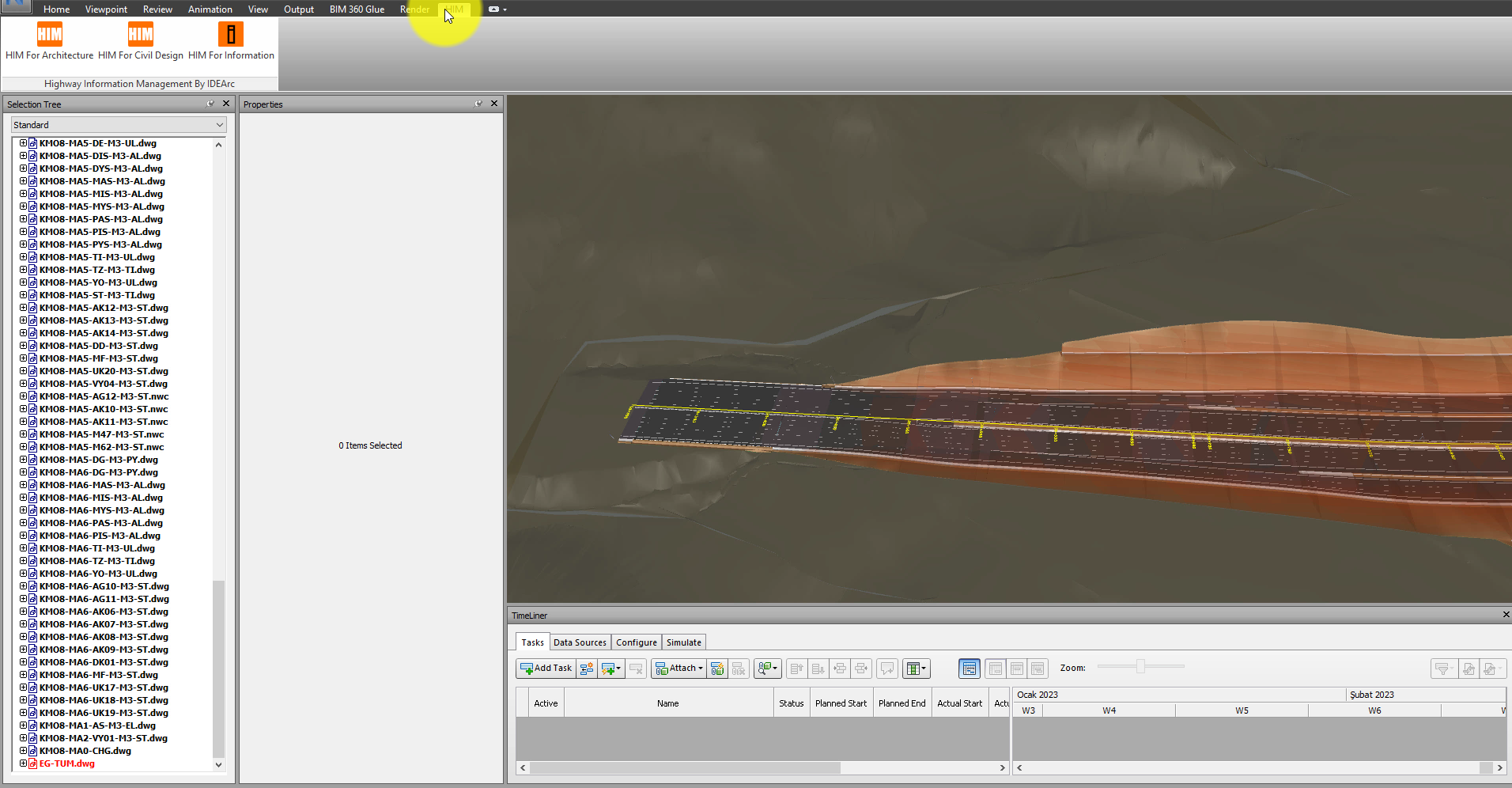Insert a new task above selection
This screenshot has width=1512, height=788.
[587, 669]
